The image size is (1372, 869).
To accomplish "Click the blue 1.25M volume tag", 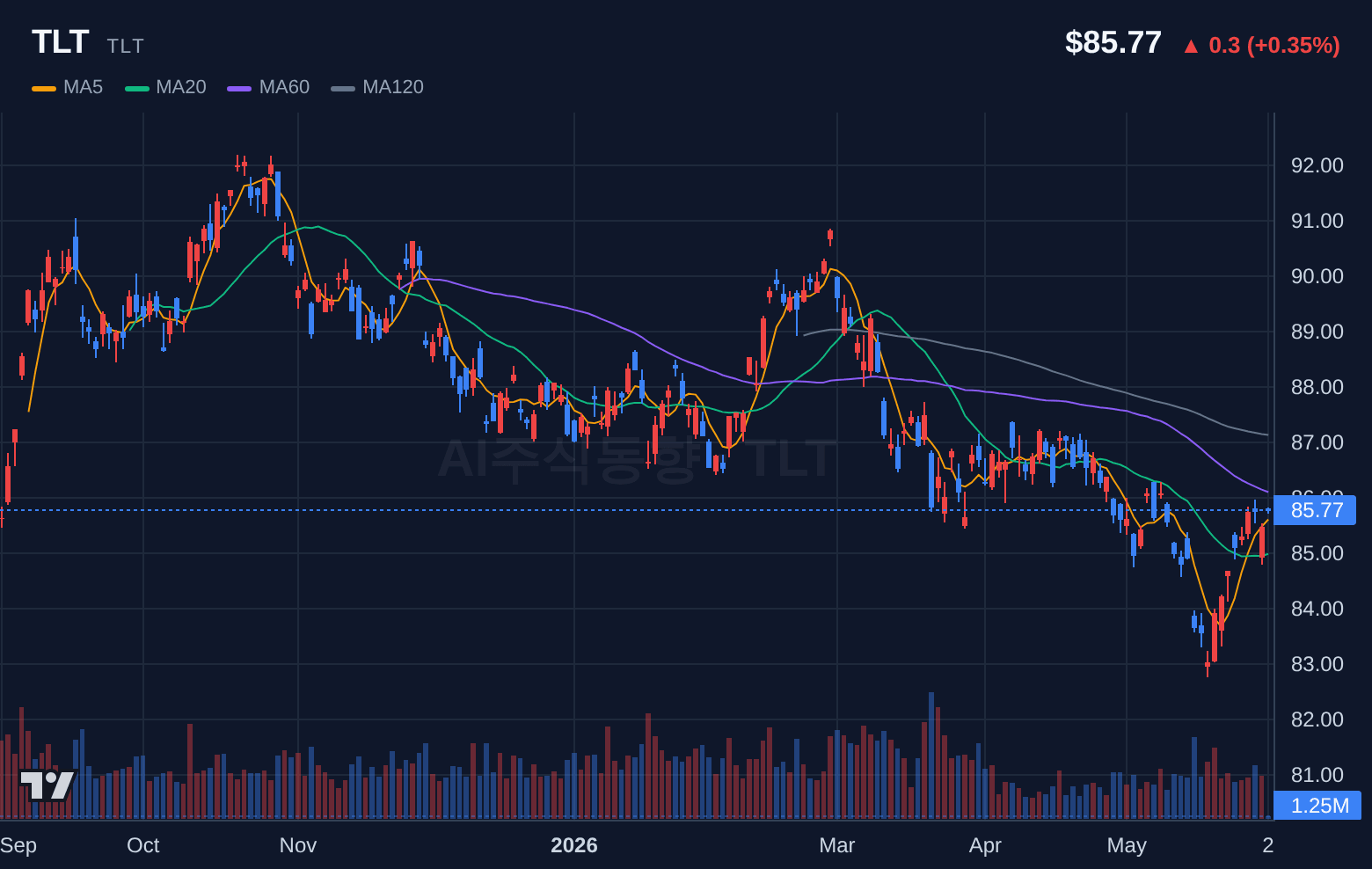I will click(x=1317, y=806).
